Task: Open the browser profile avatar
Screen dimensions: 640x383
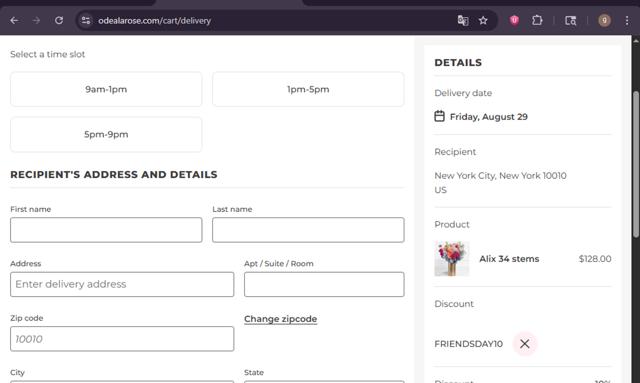Action: 604,20
